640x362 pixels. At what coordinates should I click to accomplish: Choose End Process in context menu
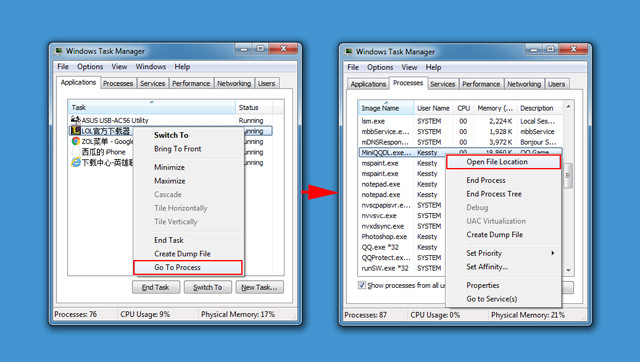point(503,180)
